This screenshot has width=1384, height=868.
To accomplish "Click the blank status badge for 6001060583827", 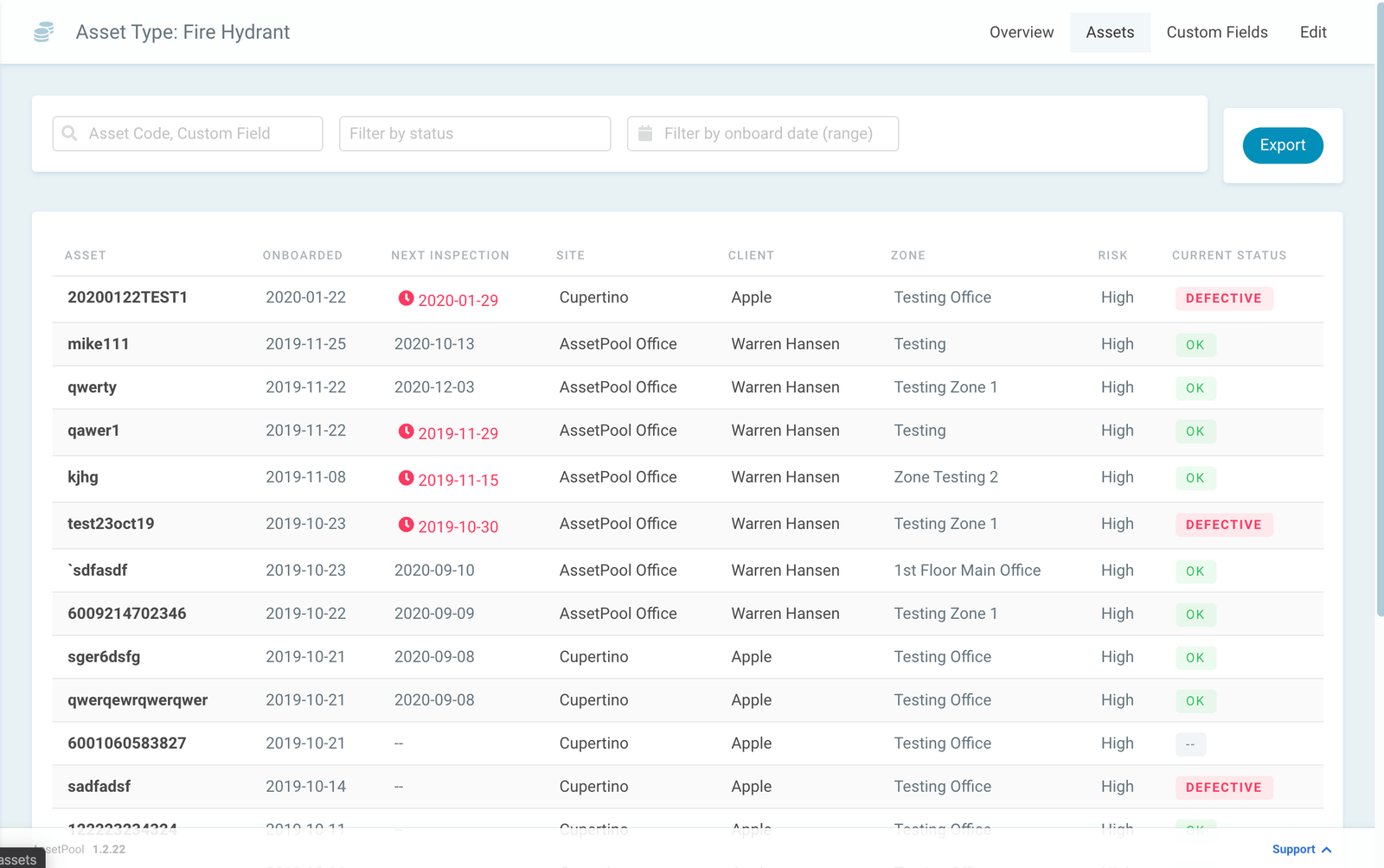I will click(x=1190, y=744).
